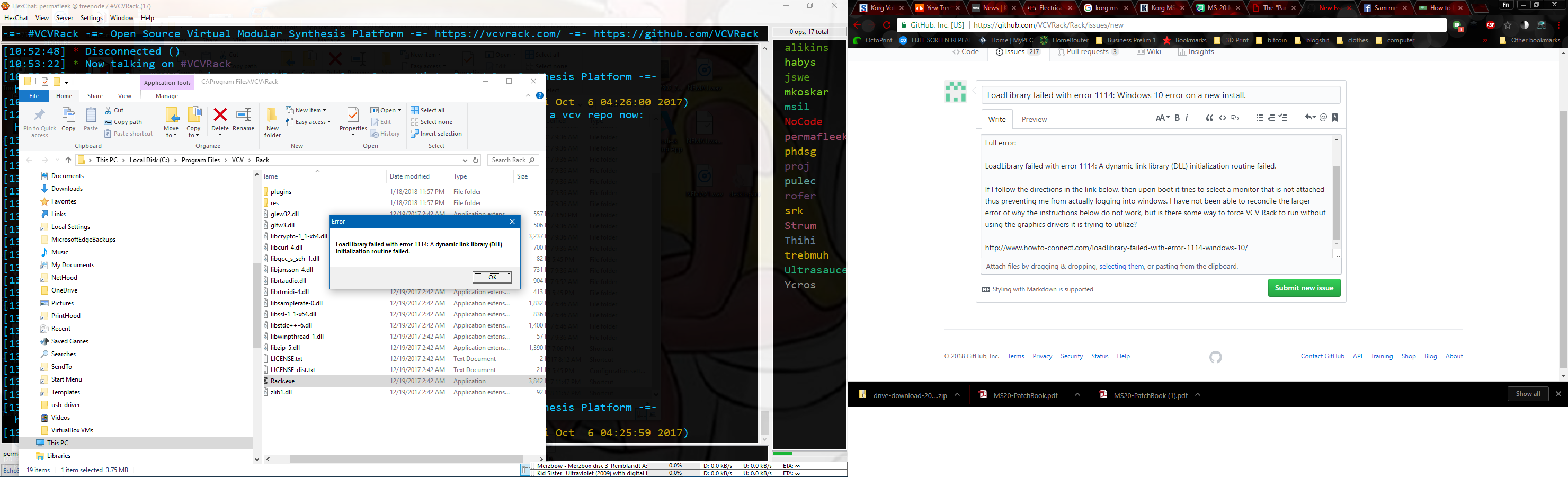
Task: Click Select all in Explorer ribbon
Action: pos(427,110)
